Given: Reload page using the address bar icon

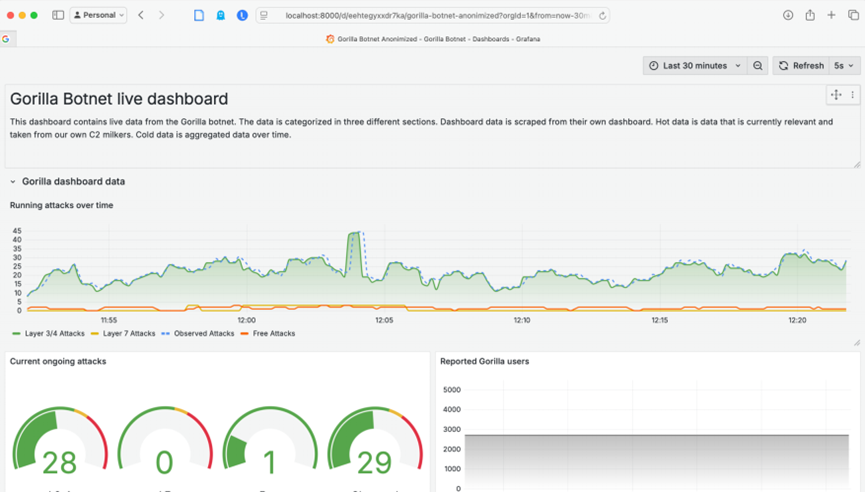Looking at the screenshot, I should [602, 15].
